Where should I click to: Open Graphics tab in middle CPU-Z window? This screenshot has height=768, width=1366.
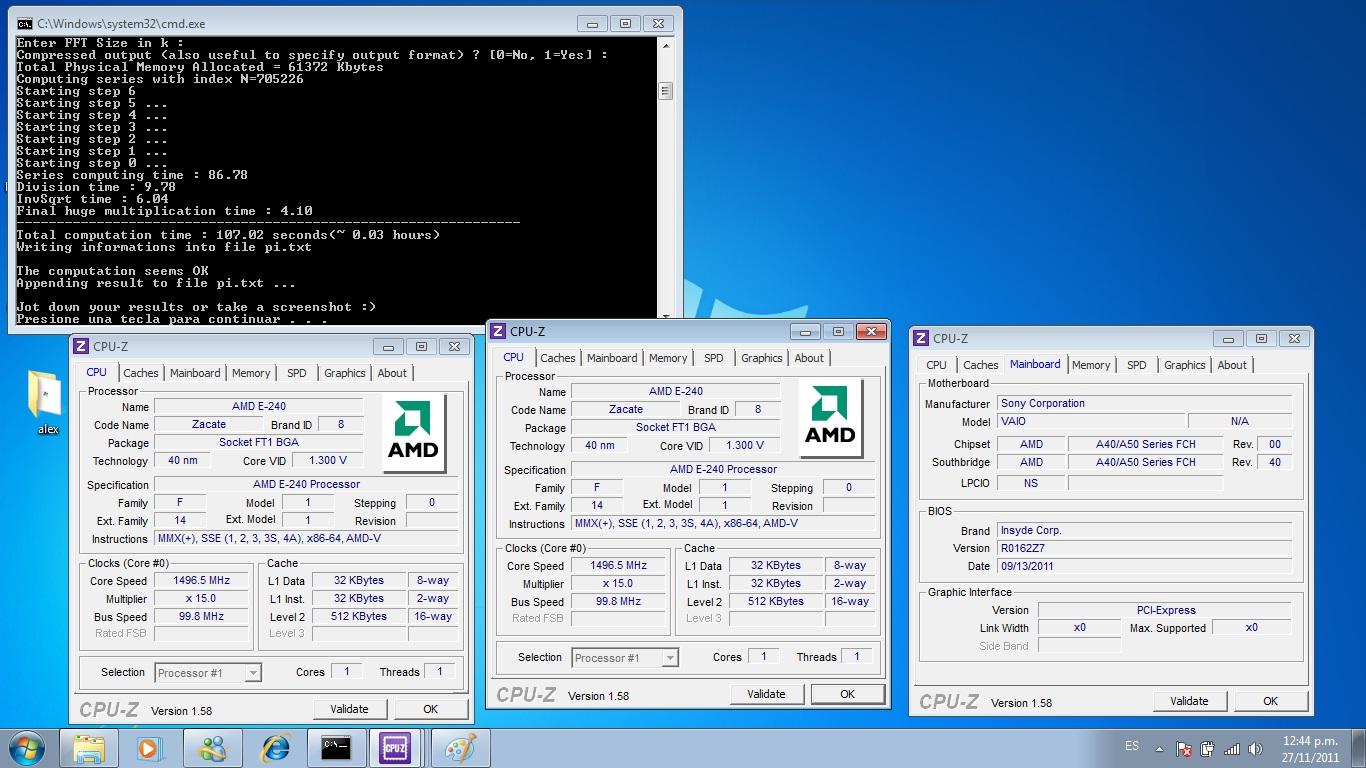(x=762, y=358)
